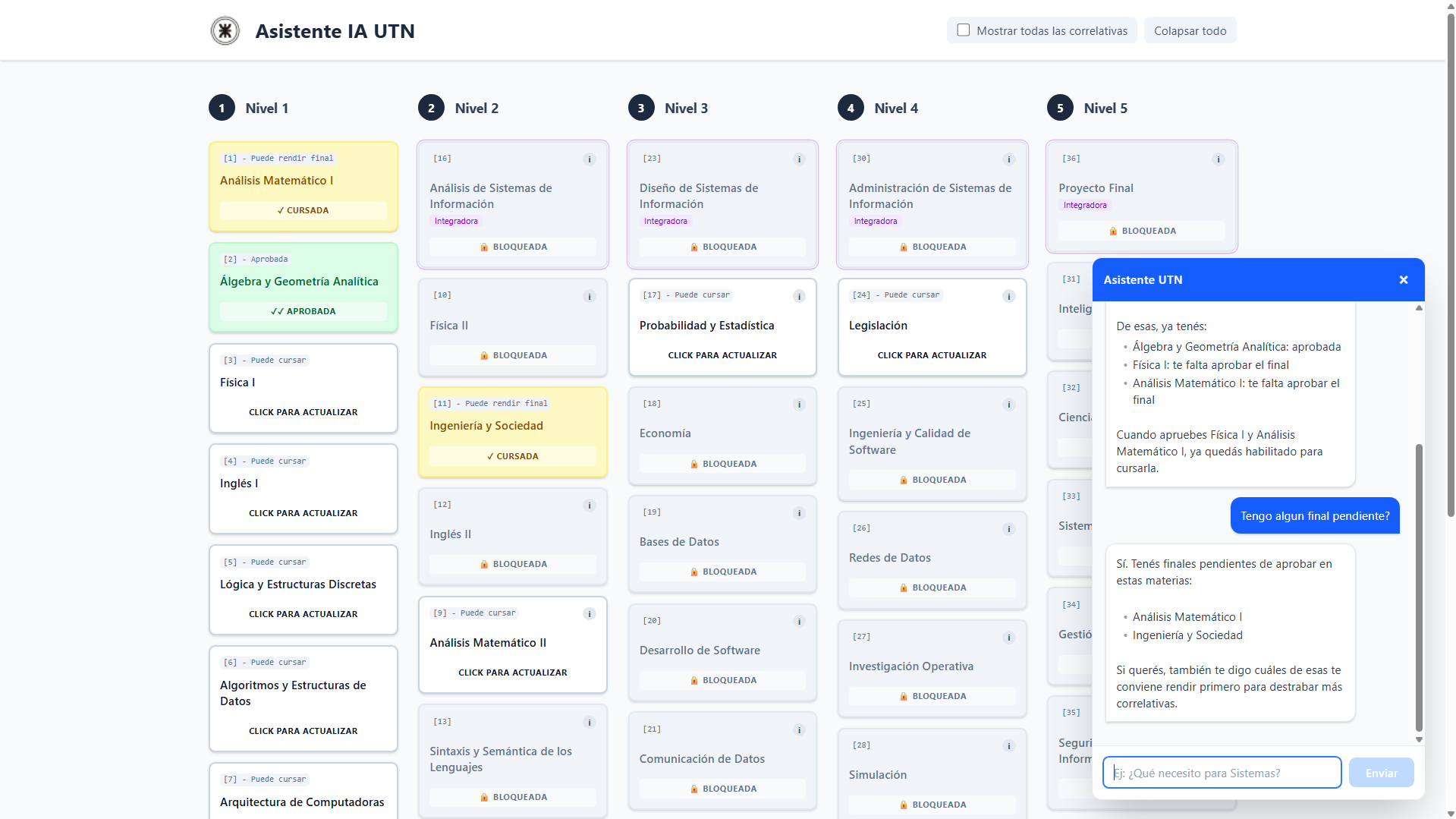The width and height of the screenshot is (1456, 819).
Task: Click 'Tengo algun final pendiente?' chat message
Action: point(1315,515)
